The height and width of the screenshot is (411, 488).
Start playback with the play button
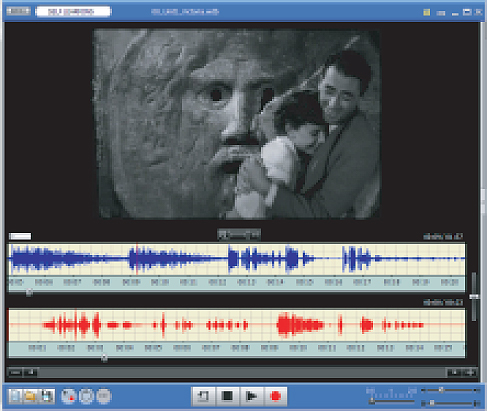tap(252, 396)
